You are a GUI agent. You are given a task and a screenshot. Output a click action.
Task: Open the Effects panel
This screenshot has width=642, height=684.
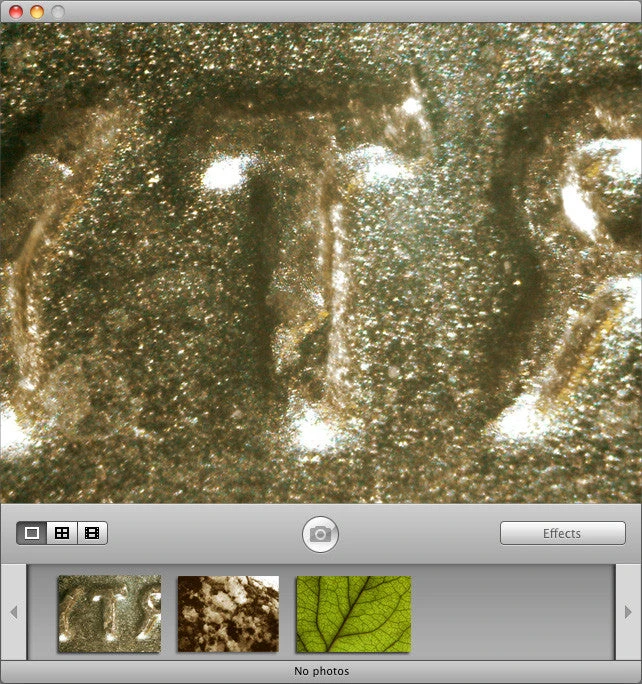point(562,533)
